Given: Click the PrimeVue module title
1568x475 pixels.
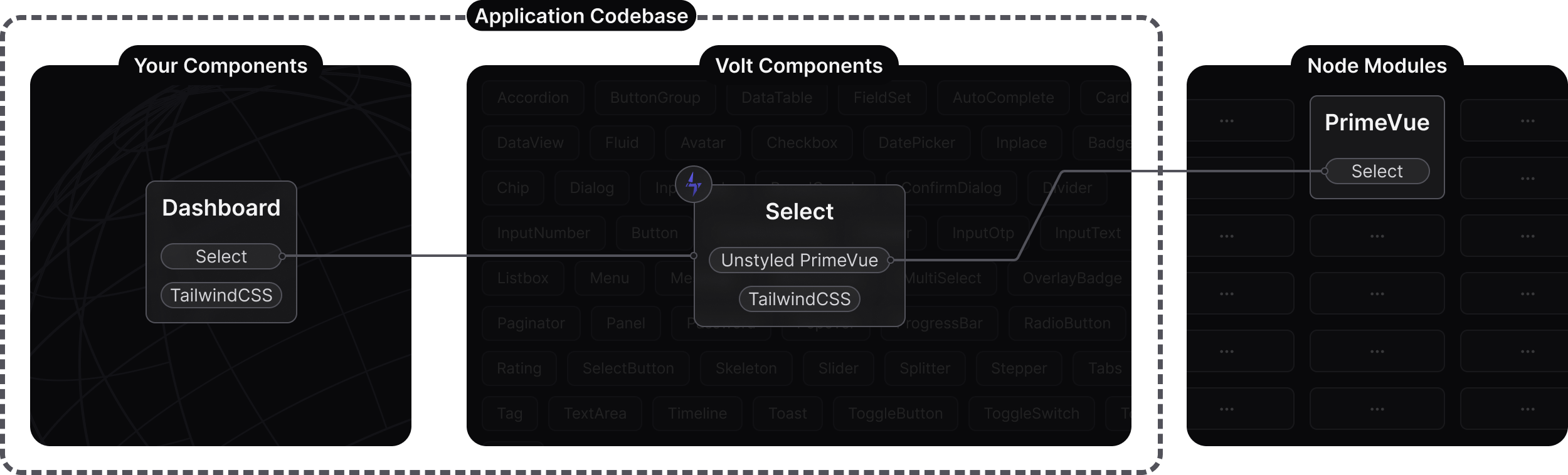Looking at the screenshot, I should 1377,123.
